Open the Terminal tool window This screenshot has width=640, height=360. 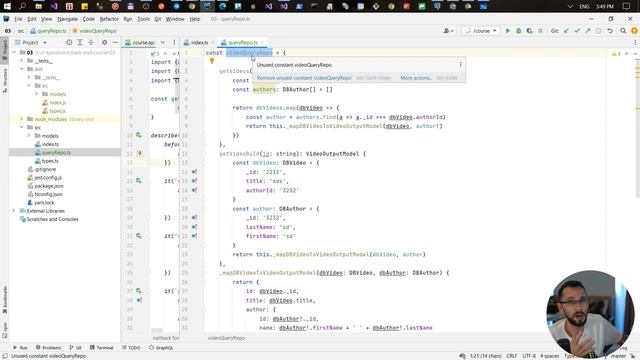tap(102, 348)
